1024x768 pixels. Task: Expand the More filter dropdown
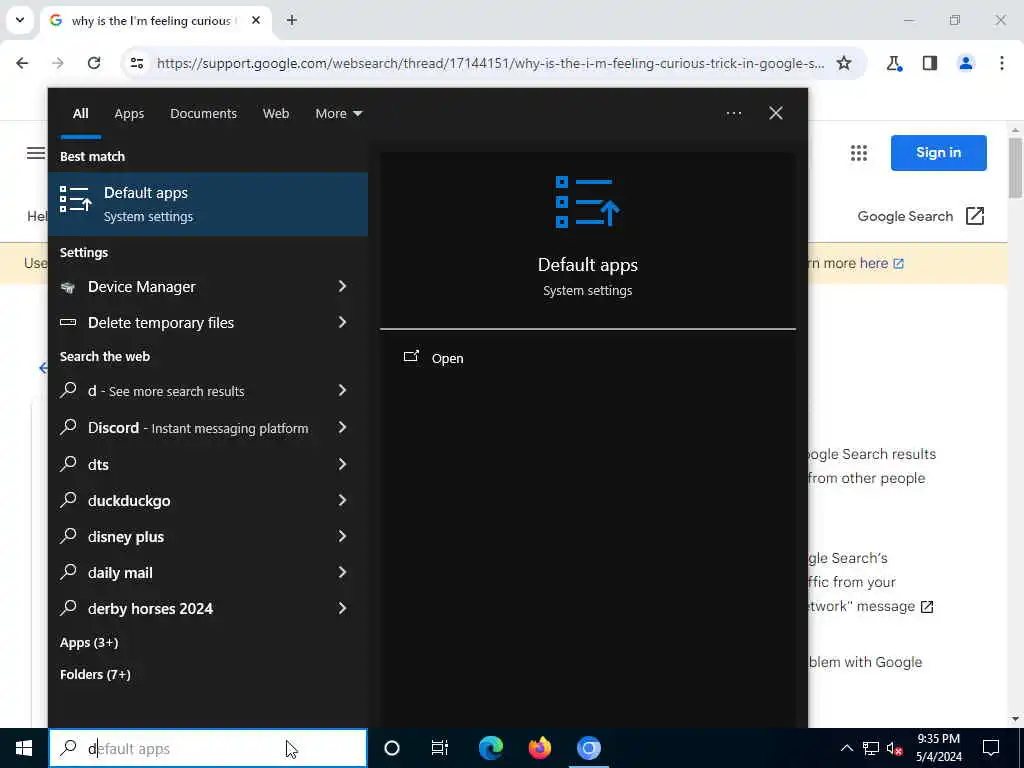tap(338, 114)
